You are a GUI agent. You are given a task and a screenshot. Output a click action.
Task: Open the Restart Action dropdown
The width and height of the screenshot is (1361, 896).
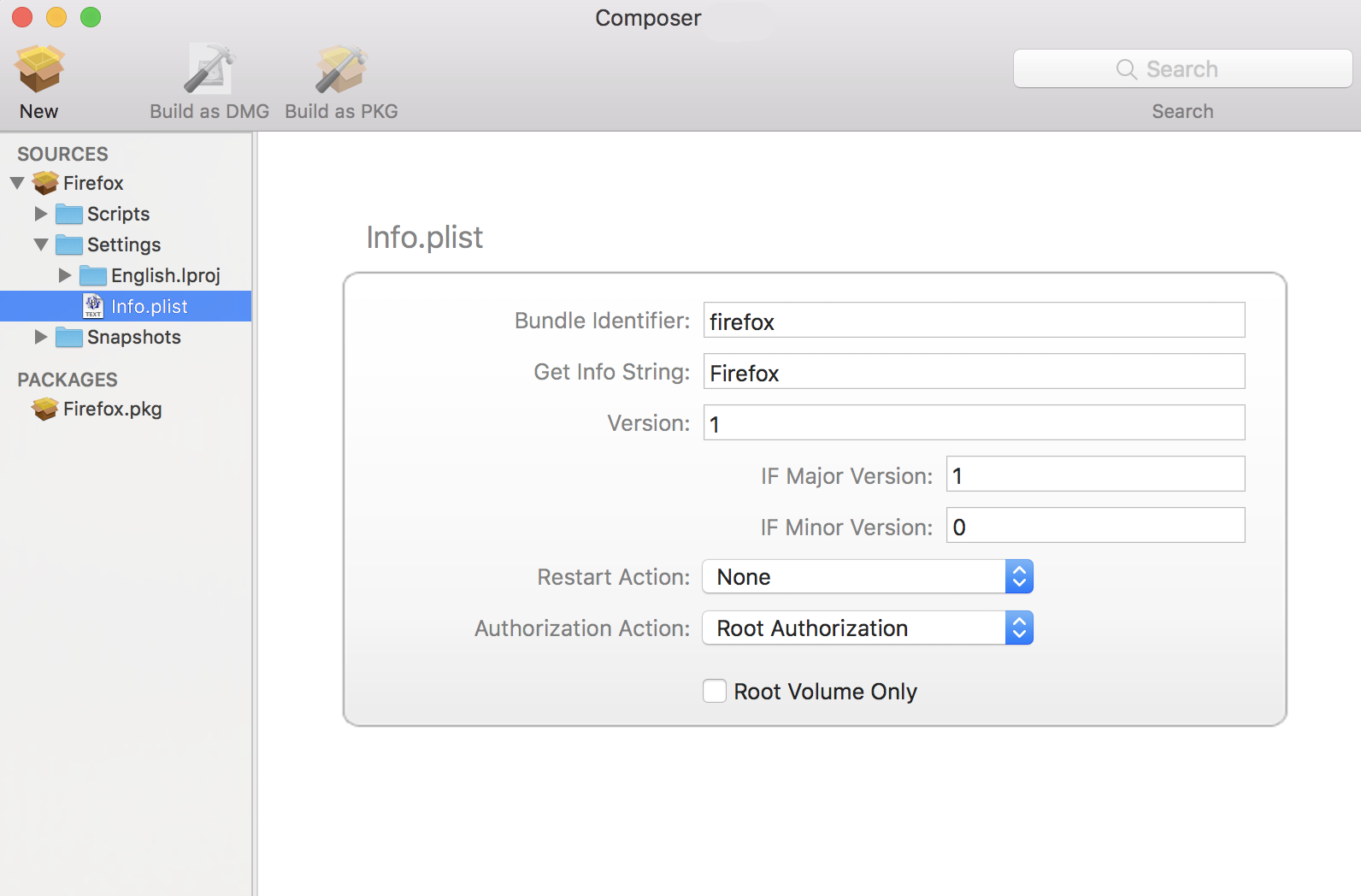point(867,577)
